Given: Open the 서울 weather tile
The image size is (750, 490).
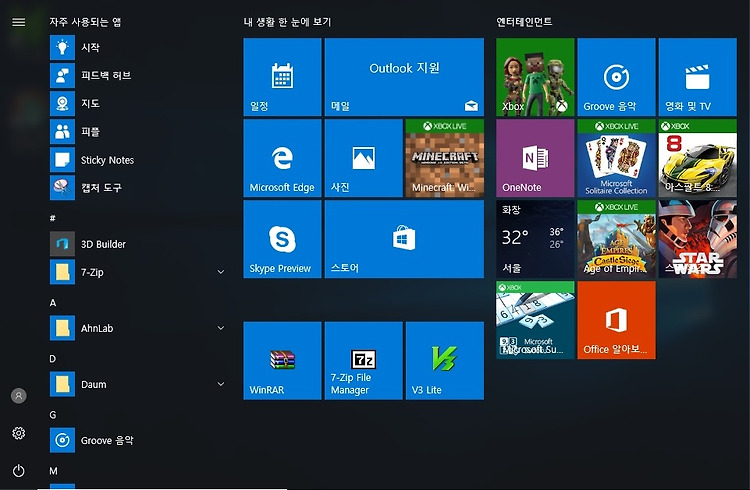Looking at the screenshot, I should pyautogui.click(x=535, y=239).
